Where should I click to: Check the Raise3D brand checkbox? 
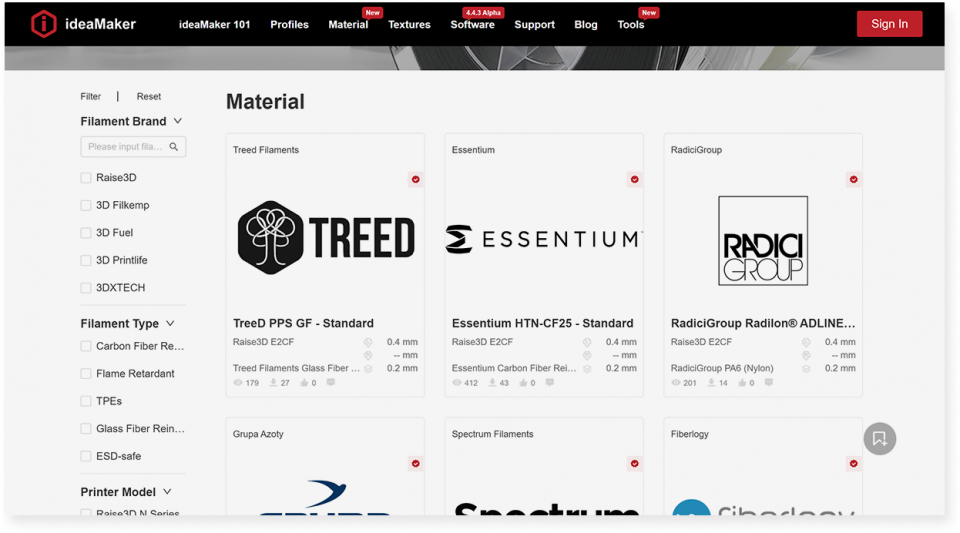coord(86,178)
